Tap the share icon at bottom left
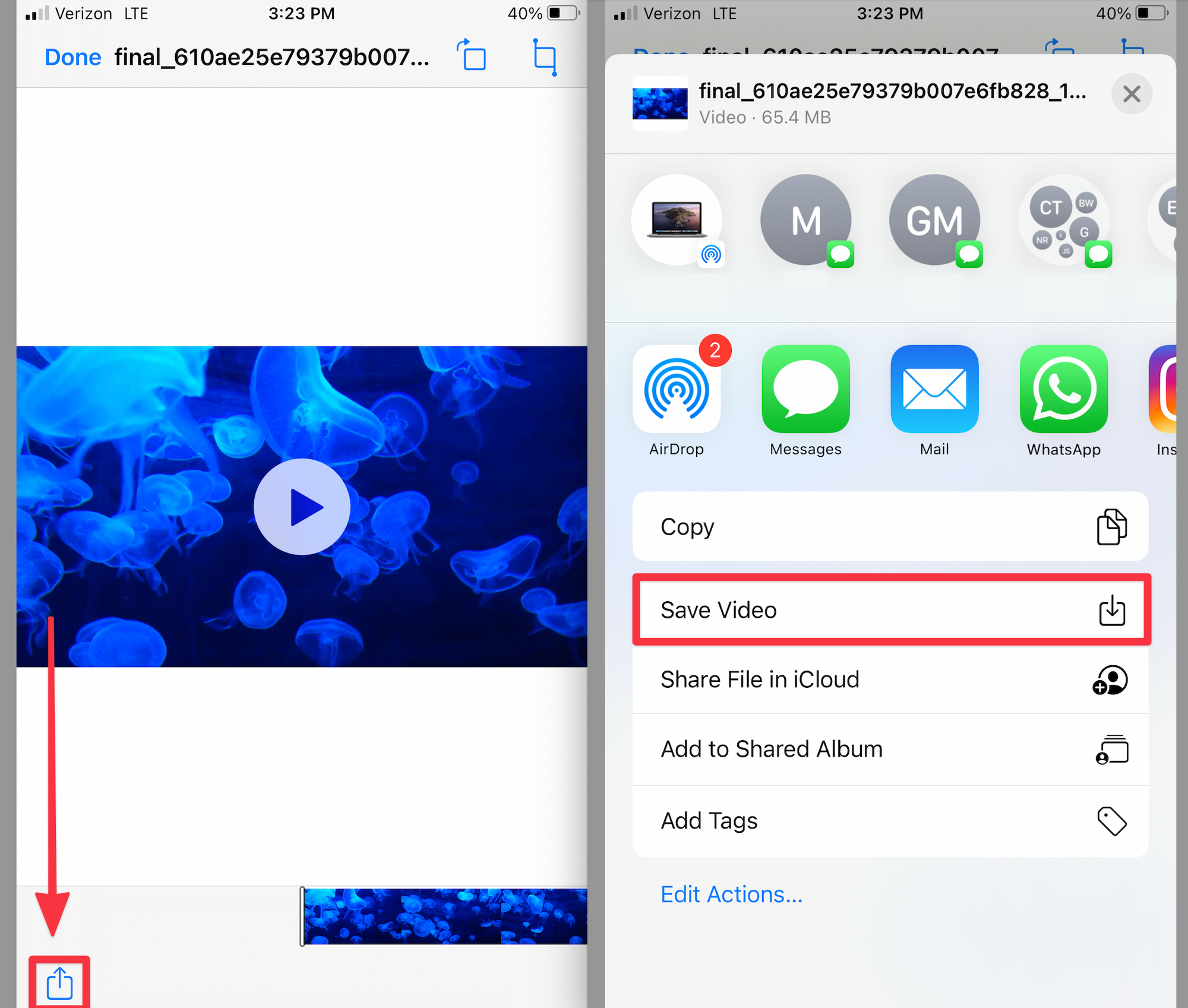1188x1008 pixels. [x=59, y=983]
